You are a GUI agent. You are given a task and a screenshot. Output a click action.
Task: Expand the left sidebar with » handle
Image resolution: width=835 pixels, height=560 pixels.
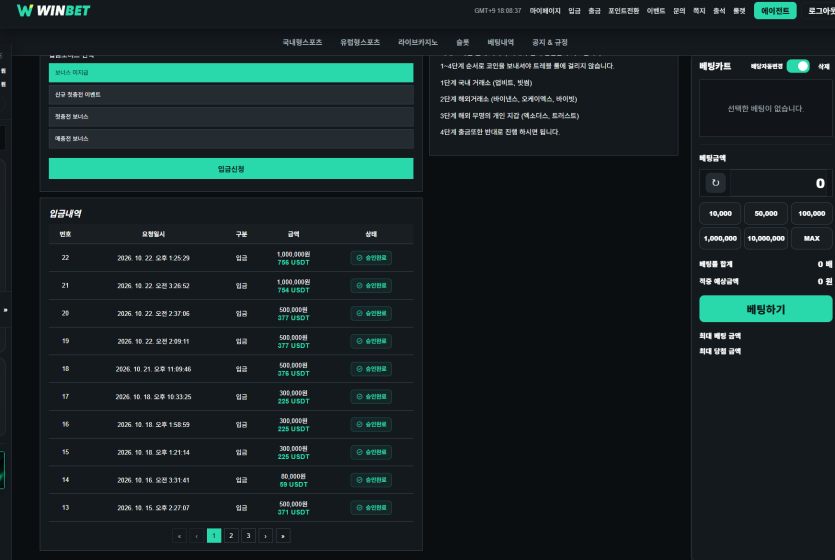pyautogui.click(x=5, y=310)
